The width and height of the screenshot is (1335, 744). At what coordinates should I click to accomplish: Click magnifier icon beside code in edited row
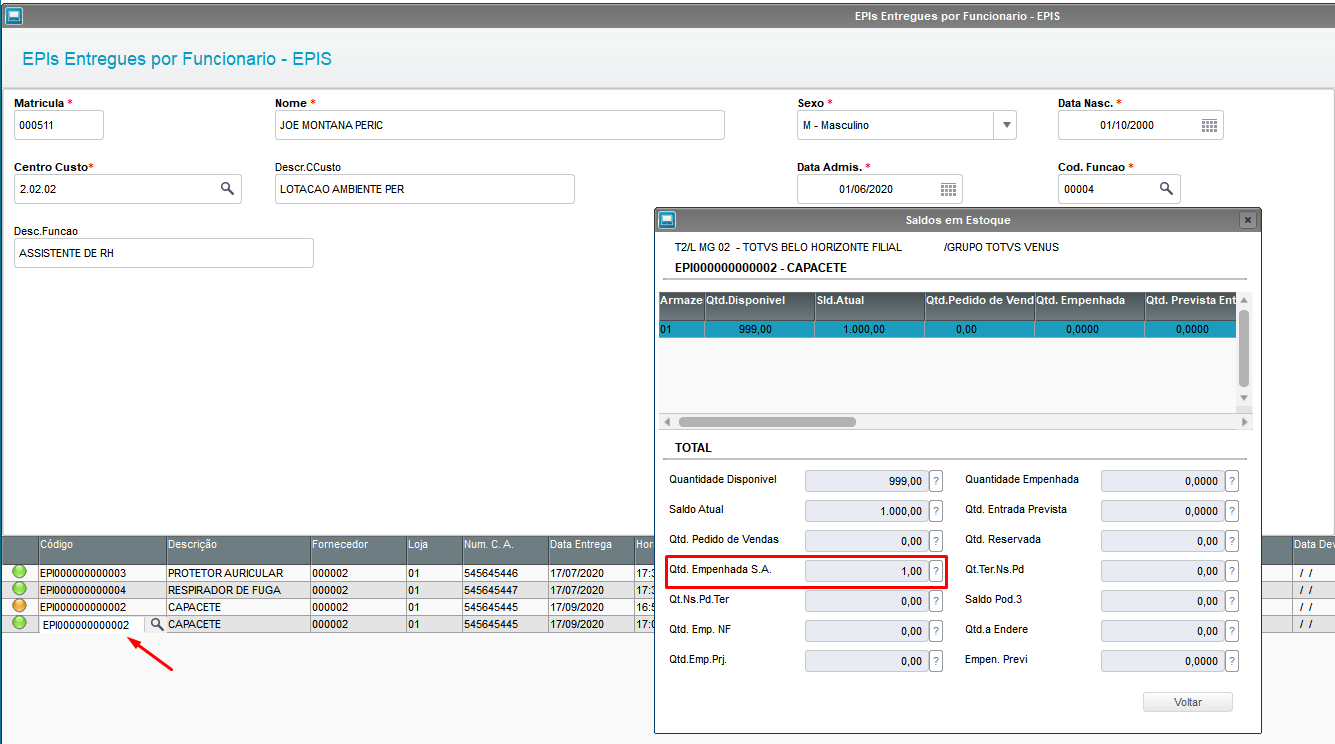point(157,624)
